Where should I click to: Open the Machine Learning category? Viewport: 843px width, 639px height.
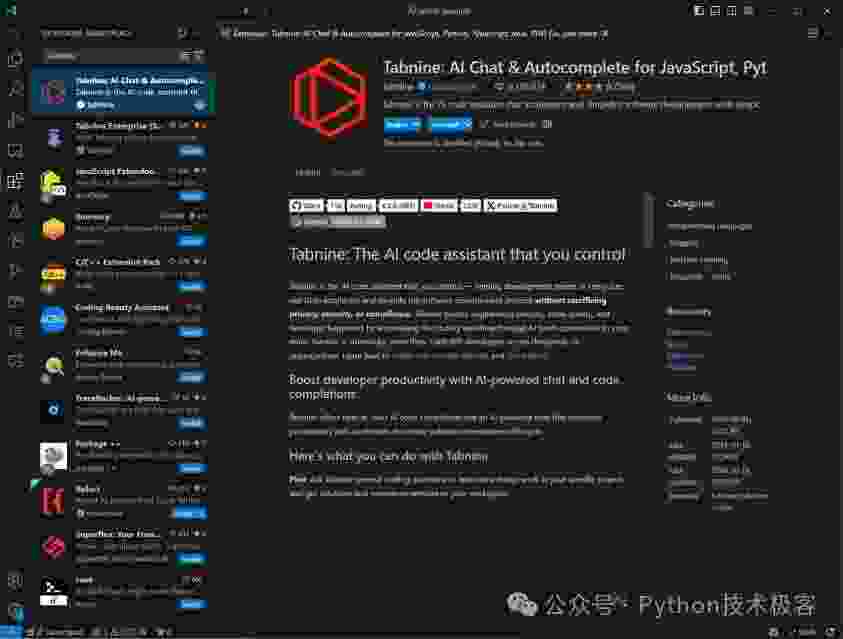(x=698, y=260)
